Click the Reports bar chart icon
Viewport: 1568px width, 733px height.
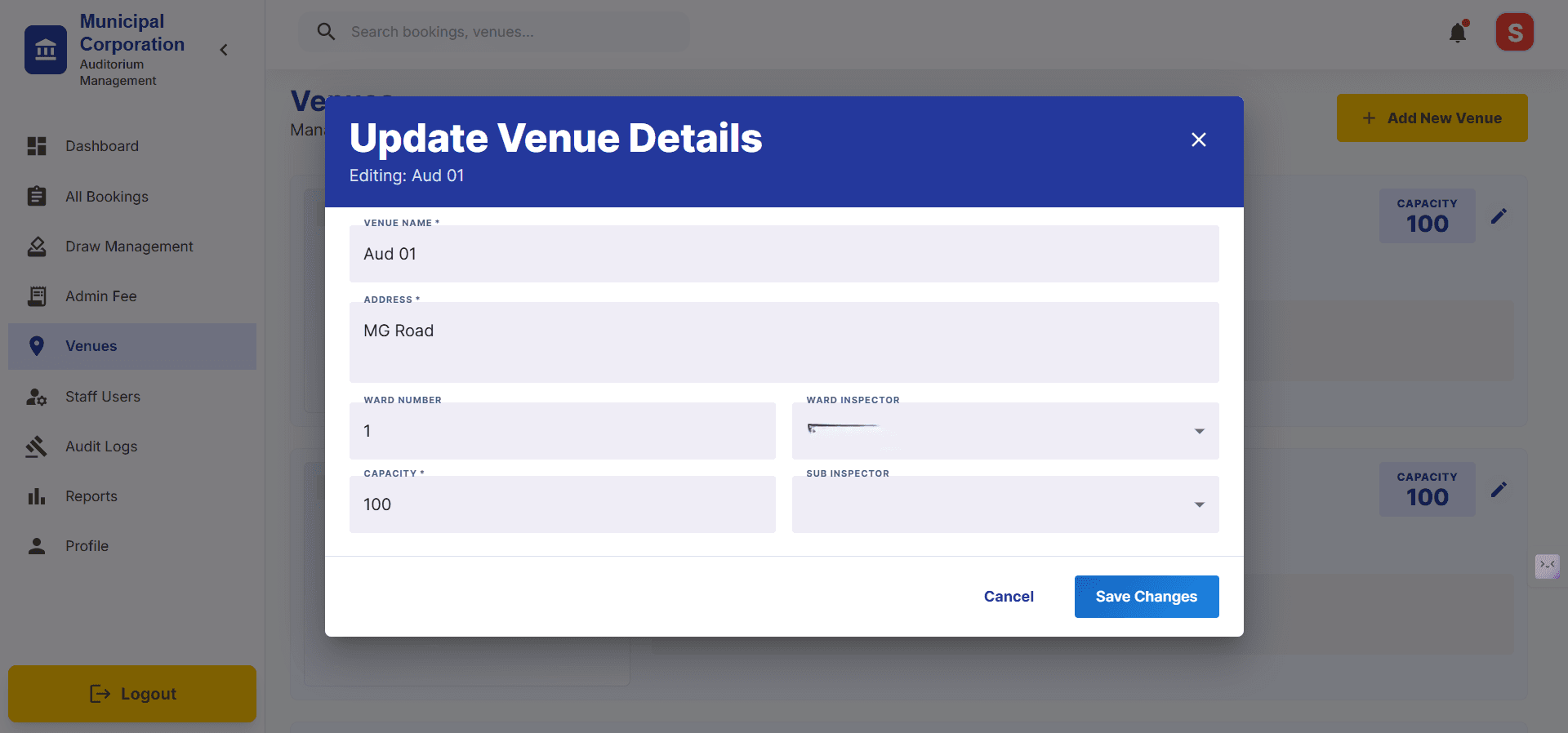point(37,496)
